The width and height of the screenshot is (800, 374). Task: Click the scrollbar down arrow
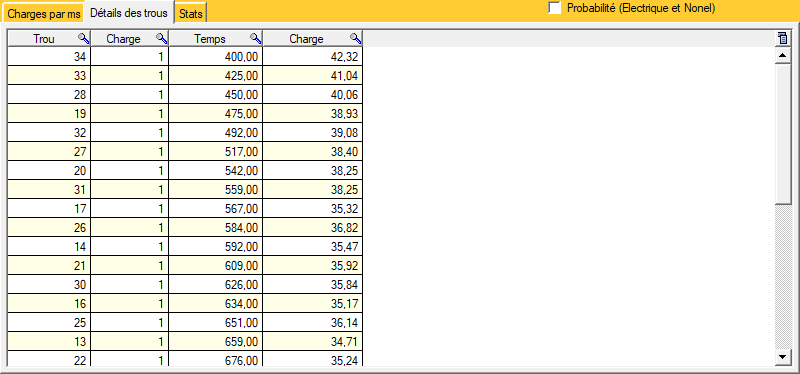click(782, 357)
